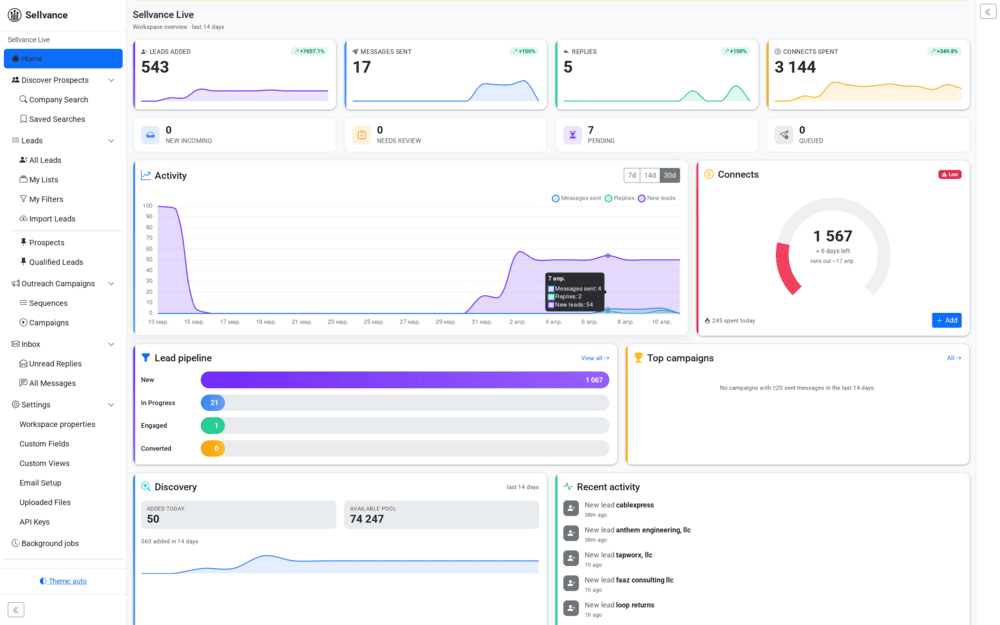Viewport: 1000px width, 625px height.
Task: Select the funnel icon for My Filters
Action: pos(21,199)
